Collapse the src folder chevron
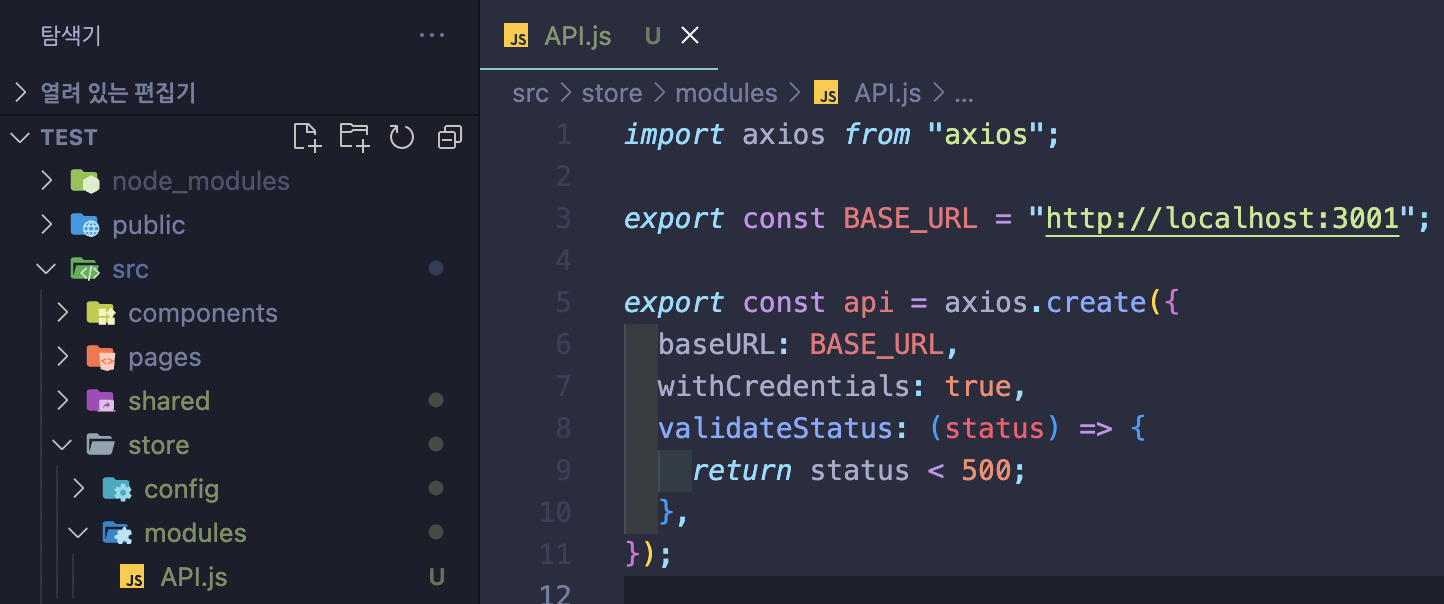This screenshot has height=604, width=1444. tap(46, 269)
